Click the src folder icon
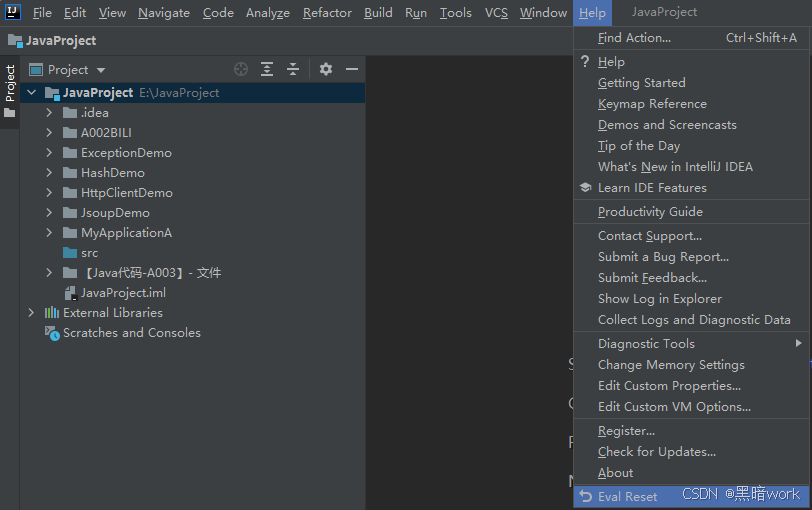812x510 pixels. click(x=70, y=253)
